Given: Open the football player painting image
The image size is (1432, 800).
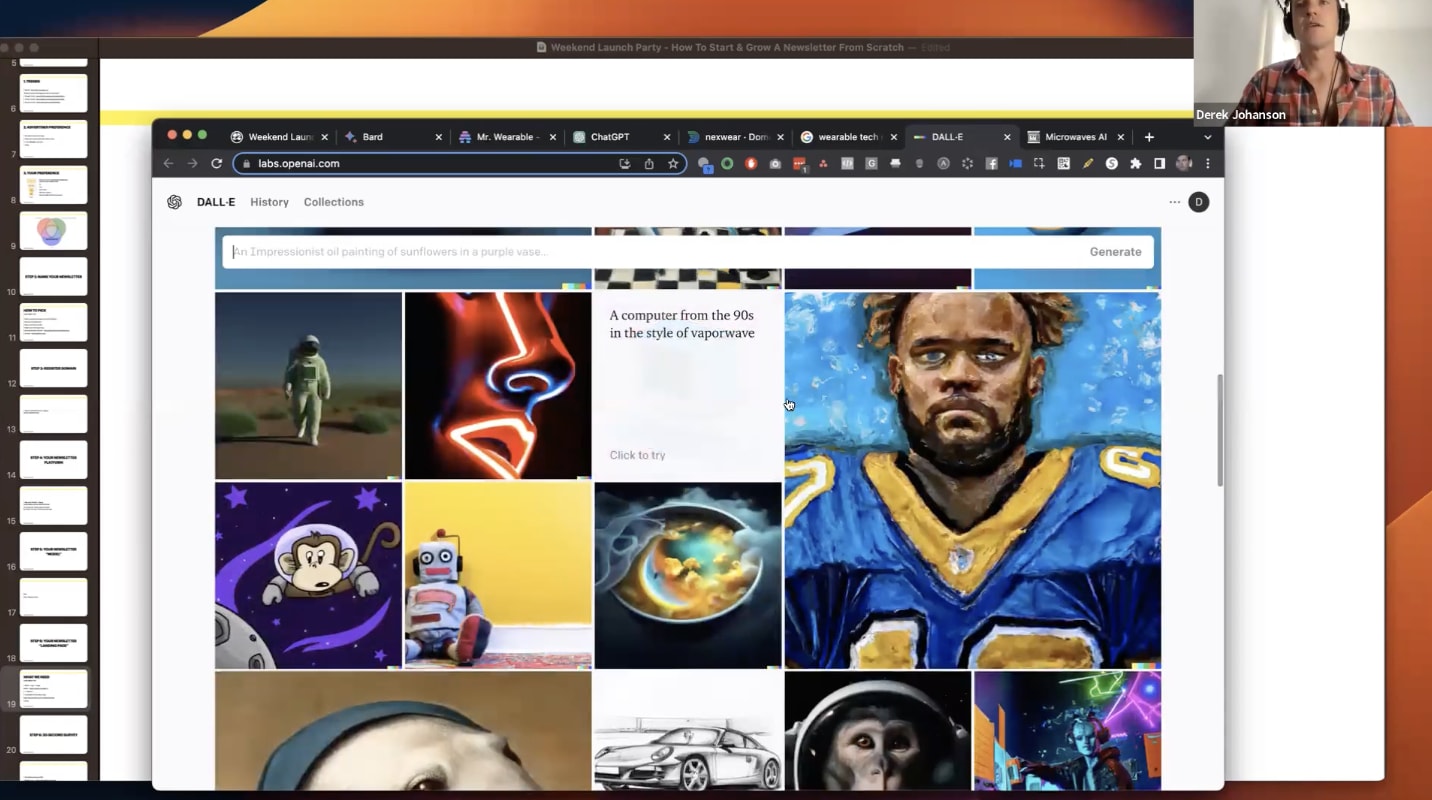Looking at the screenshot, I should (973, 480).
